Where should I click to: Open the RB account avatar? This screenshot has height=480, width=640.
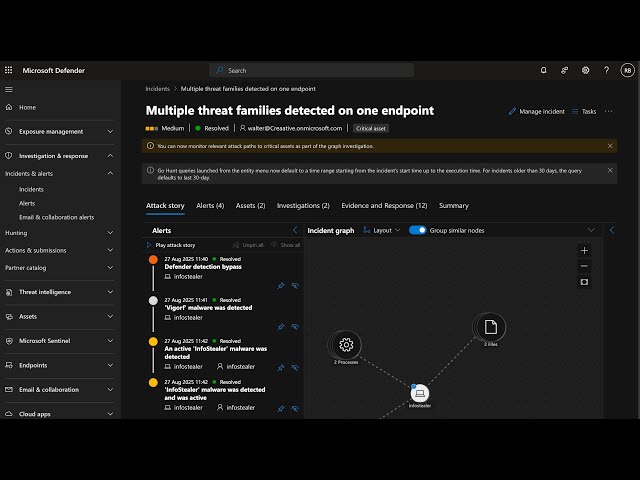click(627, 70)
